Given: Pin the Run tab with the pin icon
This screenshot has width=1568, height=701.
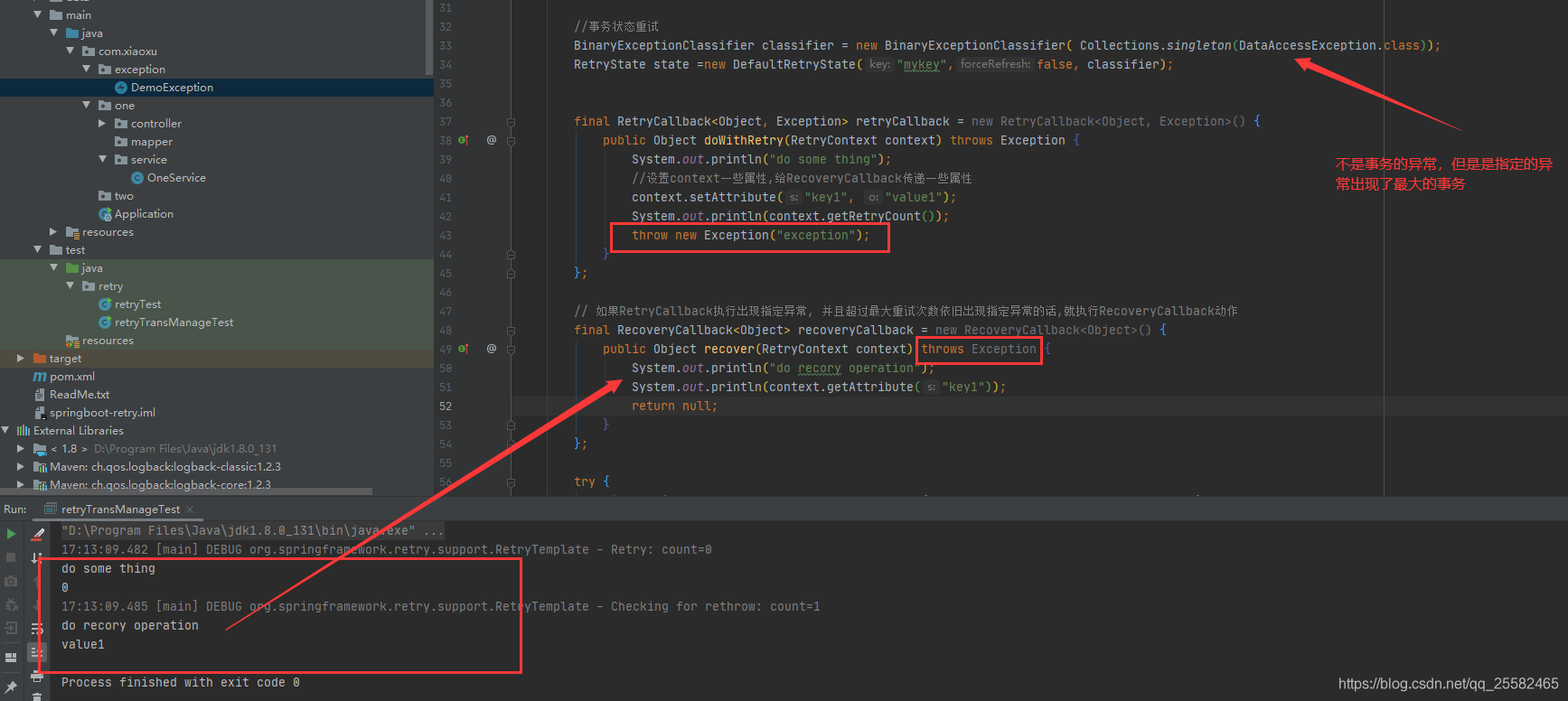Looking at the screenshot, I should pyautogui.click(x=11, y=687).
